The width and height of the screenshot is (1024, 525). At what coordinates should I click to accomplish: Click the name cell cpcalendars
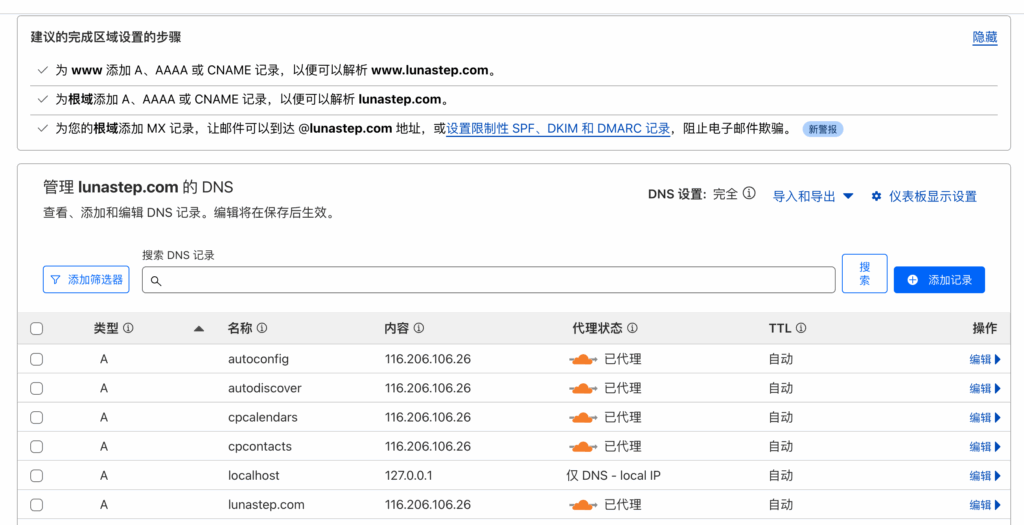(263, 417)
